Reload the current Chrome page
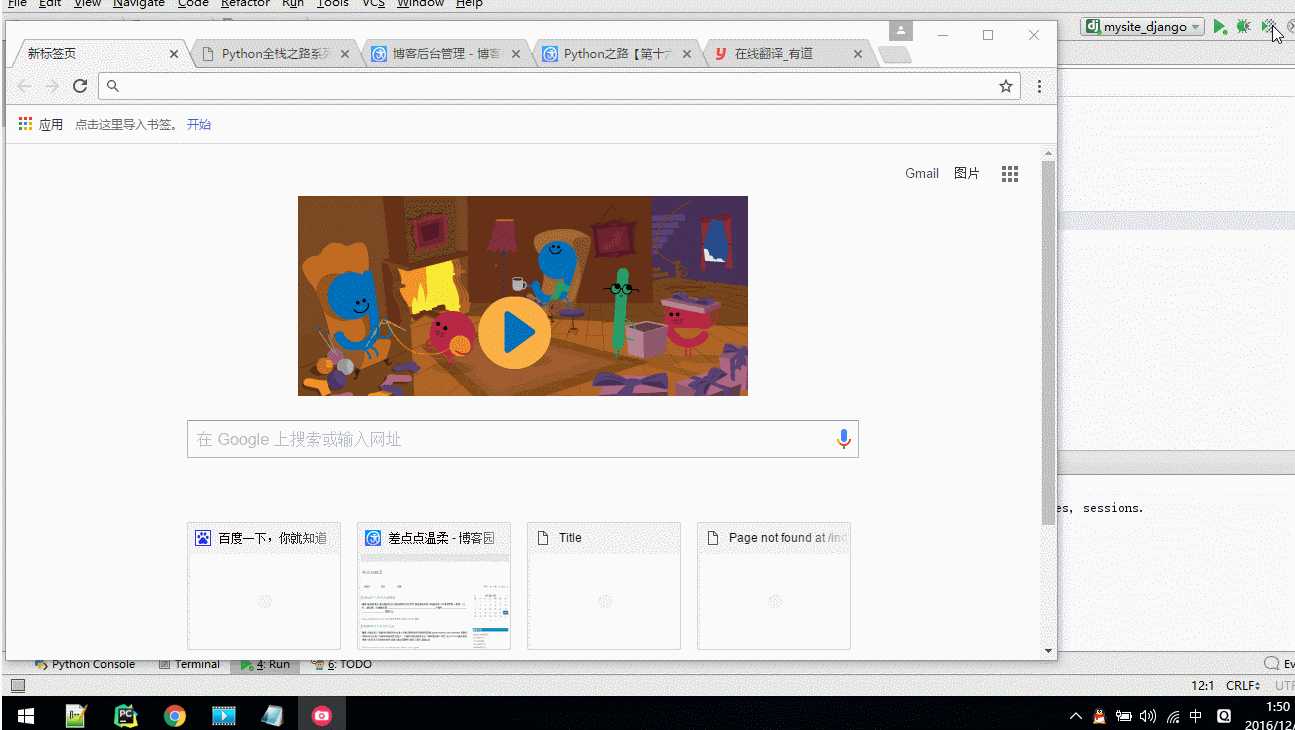Viewport: 1295px width, 730px height. point(80,86)
